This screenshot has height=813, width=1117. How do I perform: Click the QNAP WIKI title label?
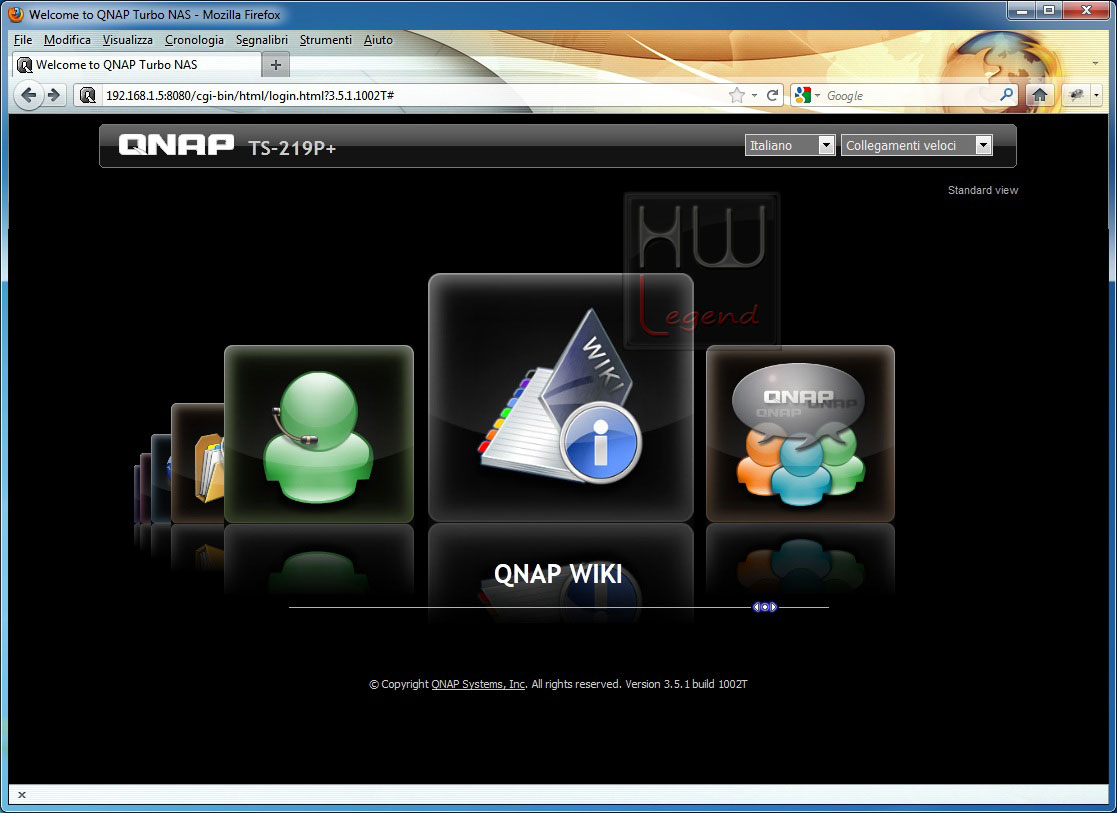(x=558, y=574)
